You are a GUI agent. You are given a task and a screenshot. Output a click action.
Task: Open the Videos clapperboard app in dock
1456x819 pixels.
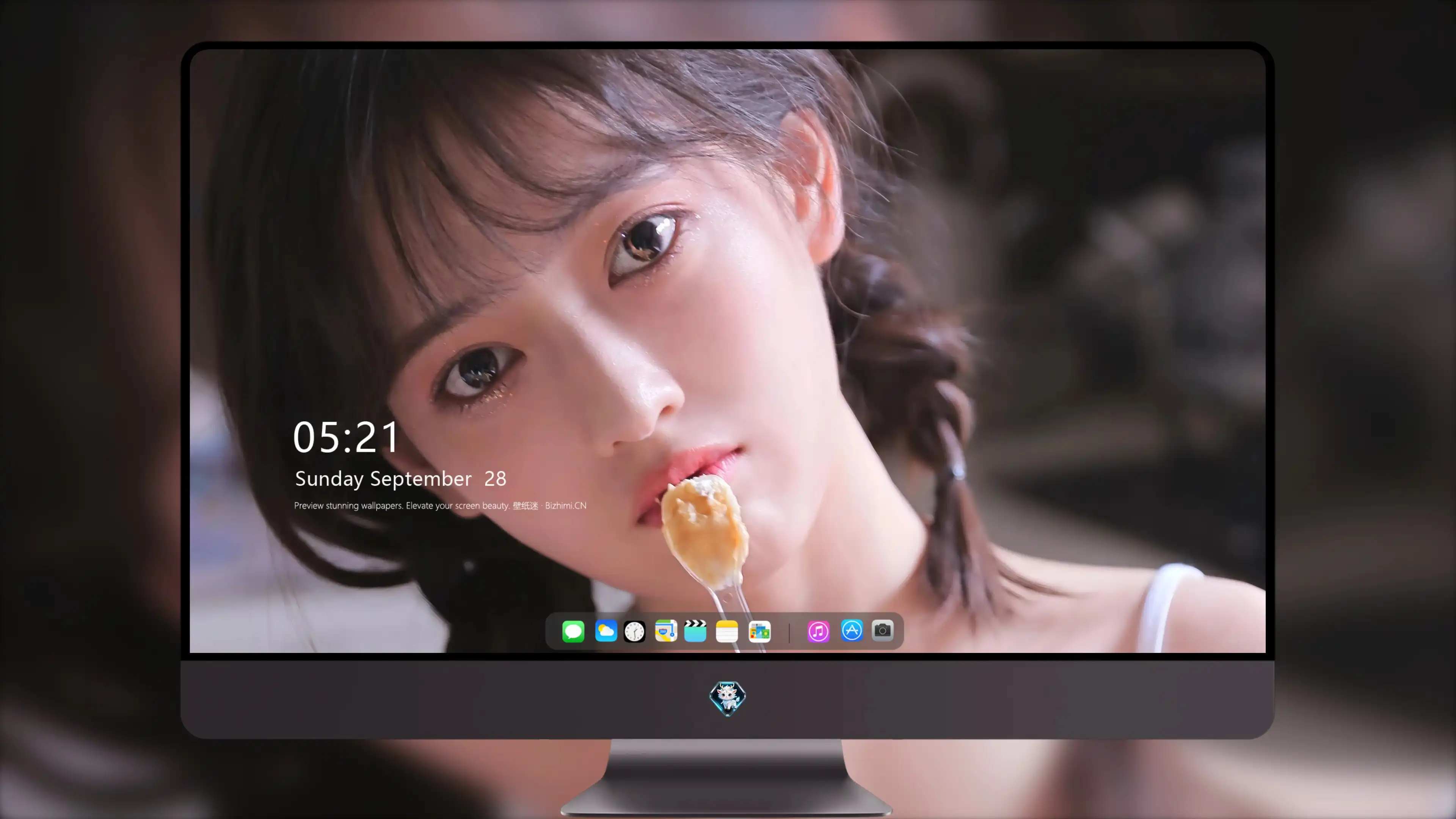[x=695, y=631]
